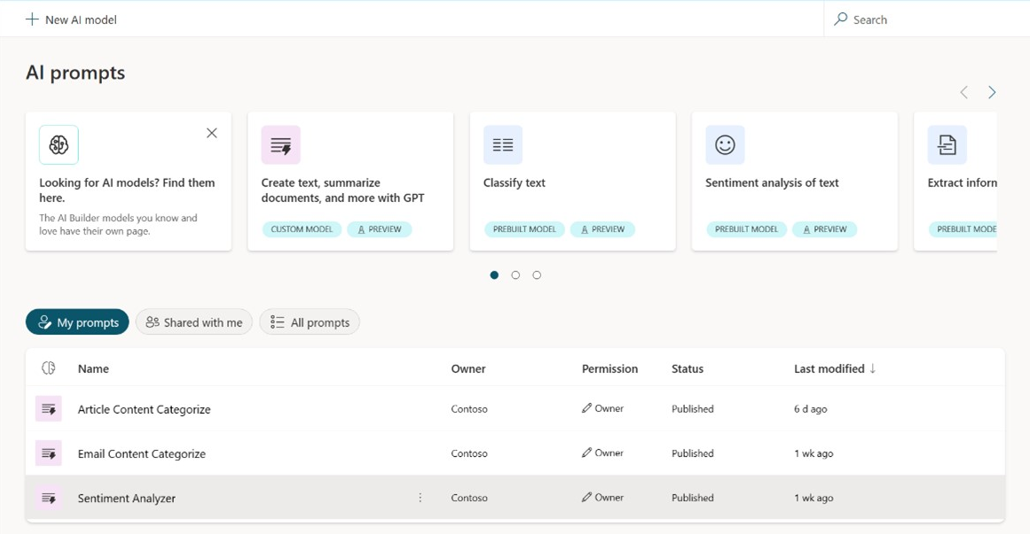
Task: Click prompt icon for Email Content Categorize
Action: 49,453
